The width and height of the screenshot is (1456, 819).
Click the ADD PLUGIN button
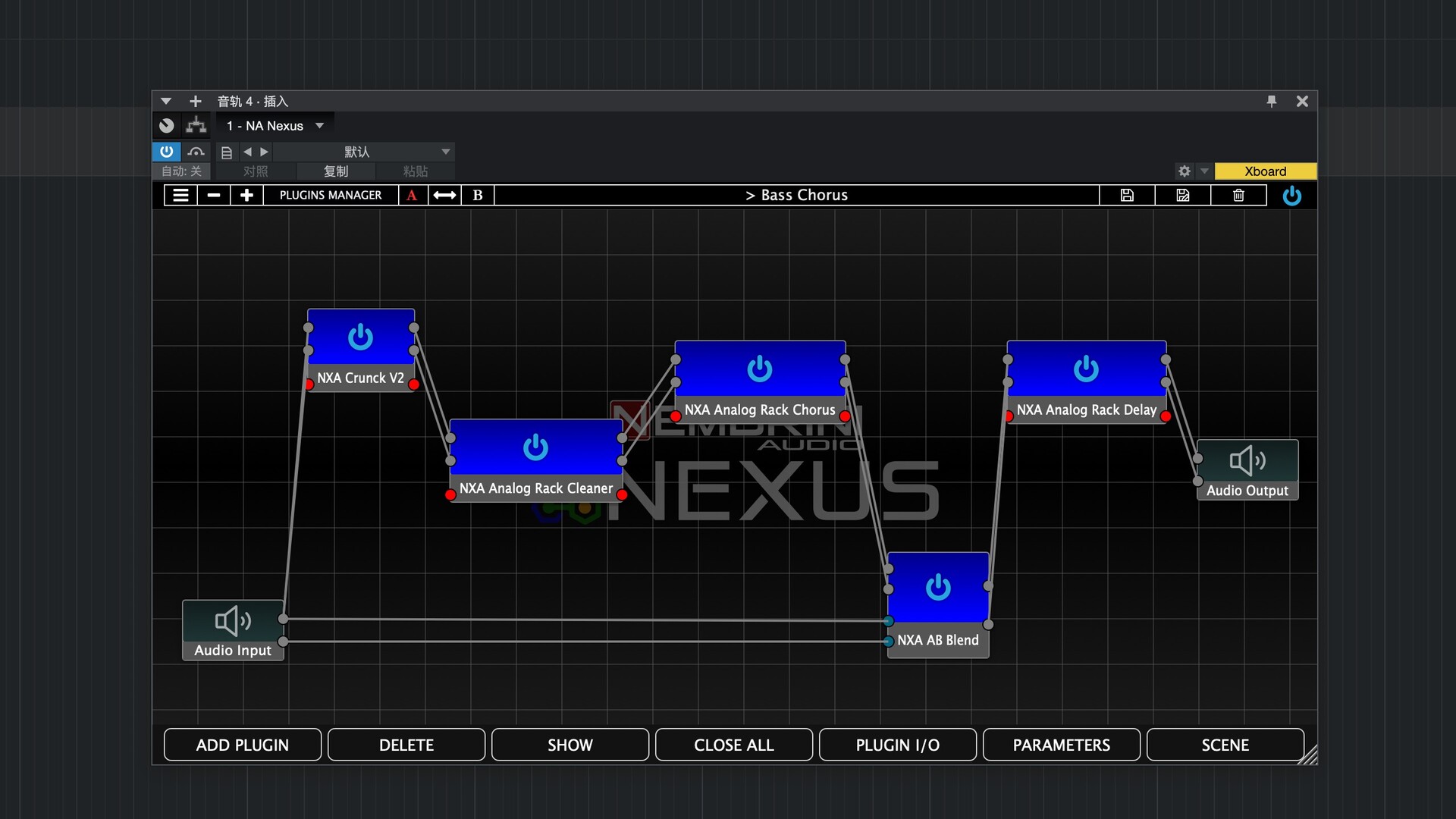(x=243, y=745)
